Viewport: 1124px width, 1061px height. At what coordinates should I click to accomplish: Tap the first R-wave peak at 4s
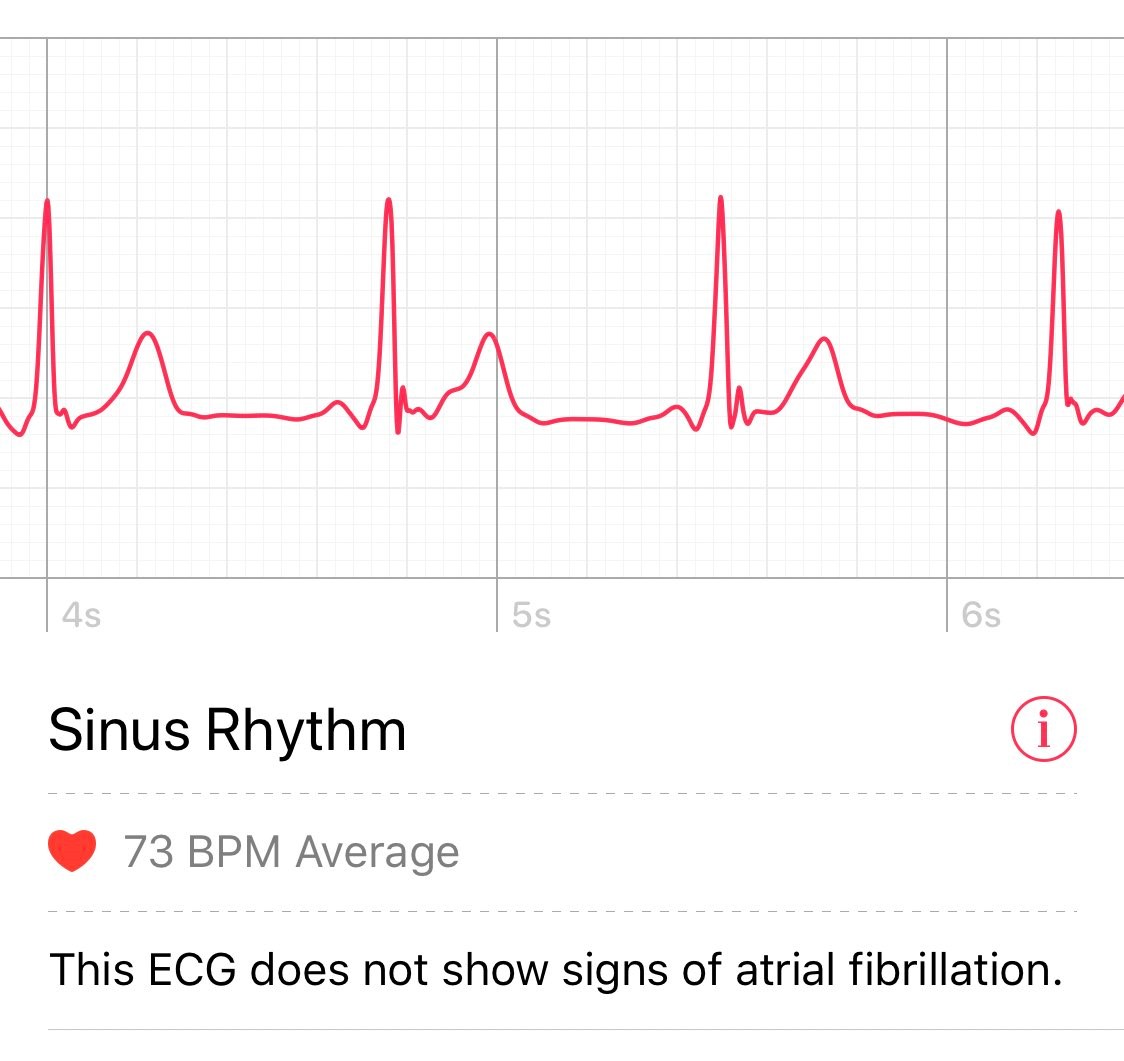(x=47, y=202)
